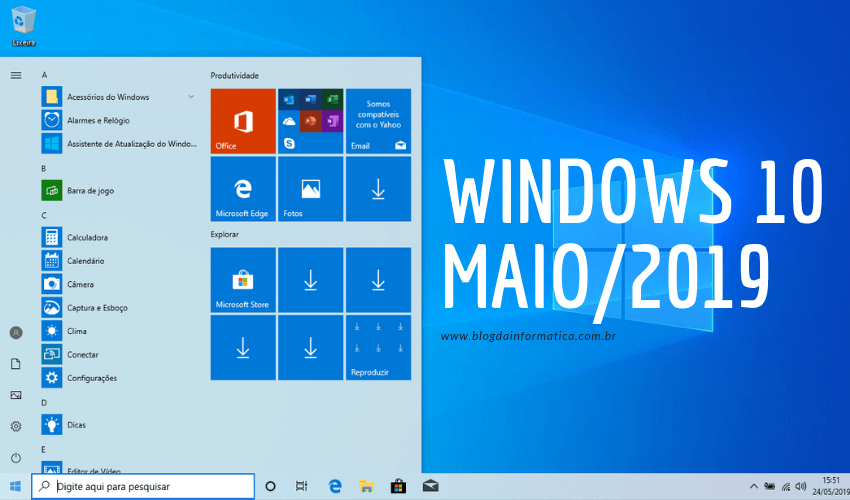Click the network tray icon
This screenshot has height=500, width=850.
coord(785,486)
